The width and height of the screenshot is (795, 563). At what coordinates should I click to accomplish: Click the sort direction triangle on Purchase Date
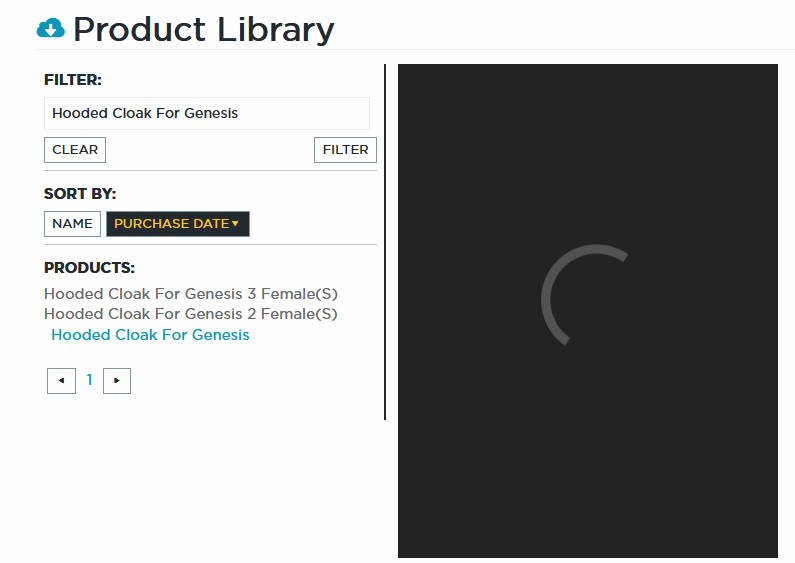(235, 224)
